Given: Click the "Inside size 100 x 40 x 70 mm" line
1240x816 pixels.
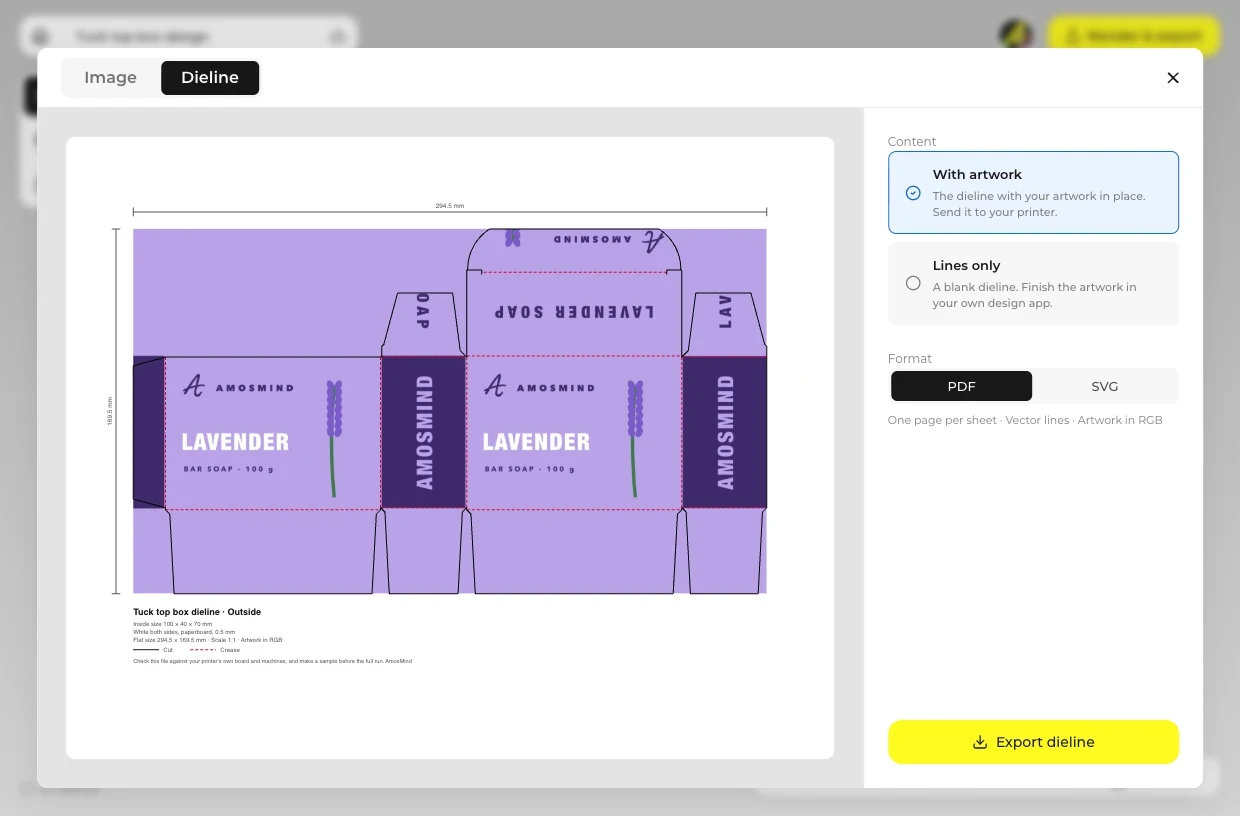Looking at the screenshot, I should [173, 624].
